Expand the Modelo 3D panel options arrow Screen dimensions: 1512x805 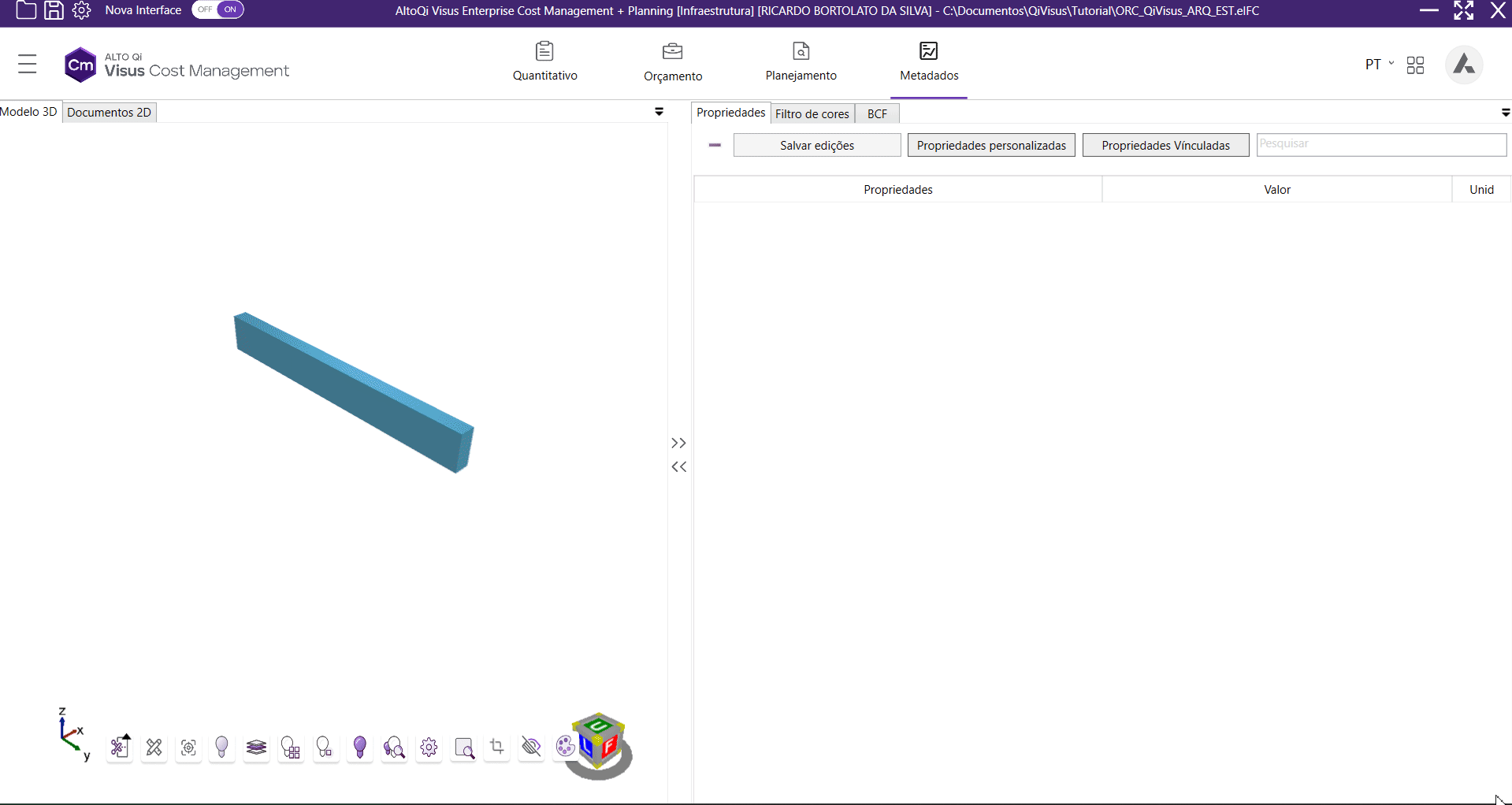659,112
